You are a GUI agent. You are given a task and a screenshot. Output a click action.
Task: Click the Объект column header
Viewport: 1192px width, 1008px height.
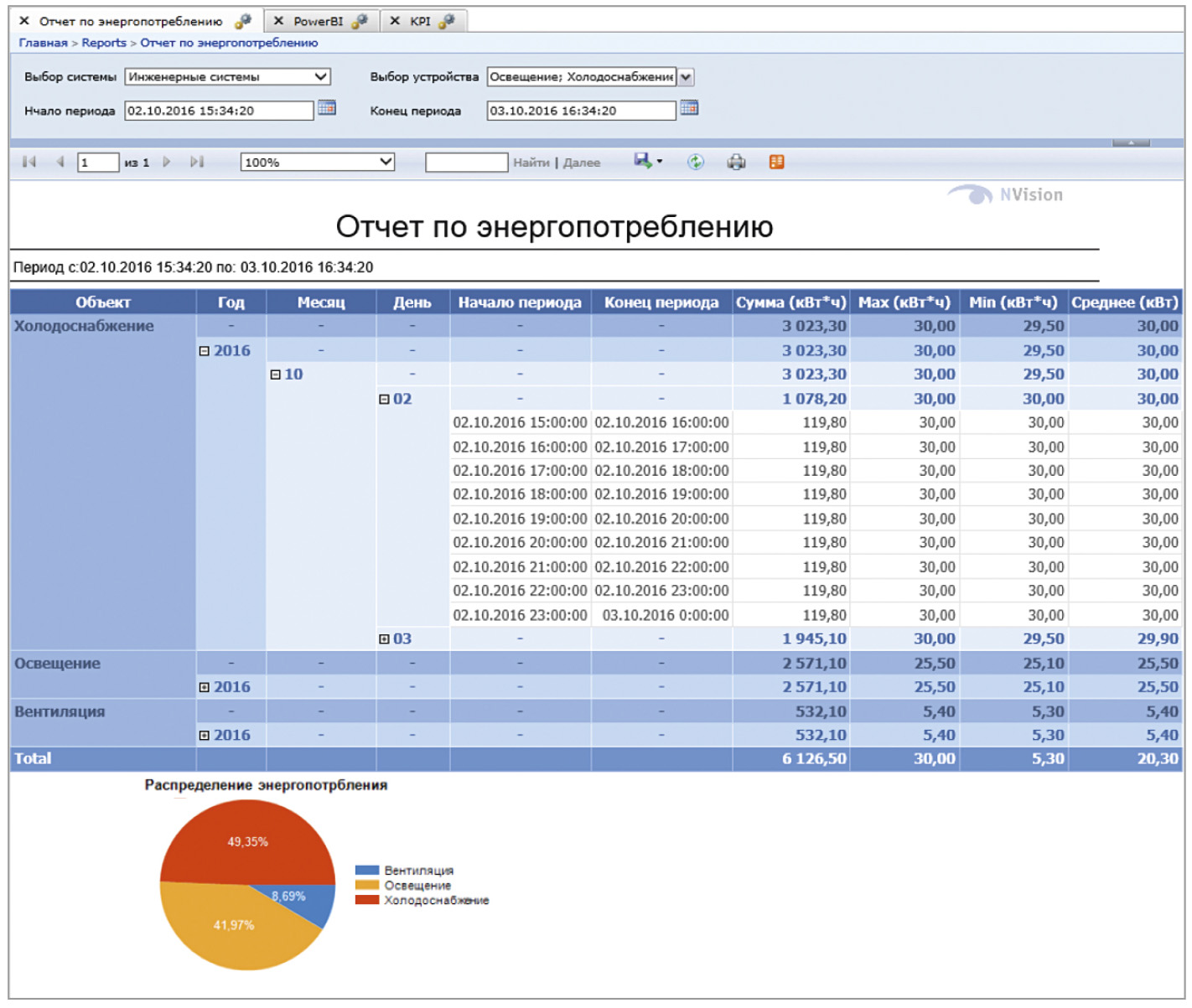[x=103, y=302]
